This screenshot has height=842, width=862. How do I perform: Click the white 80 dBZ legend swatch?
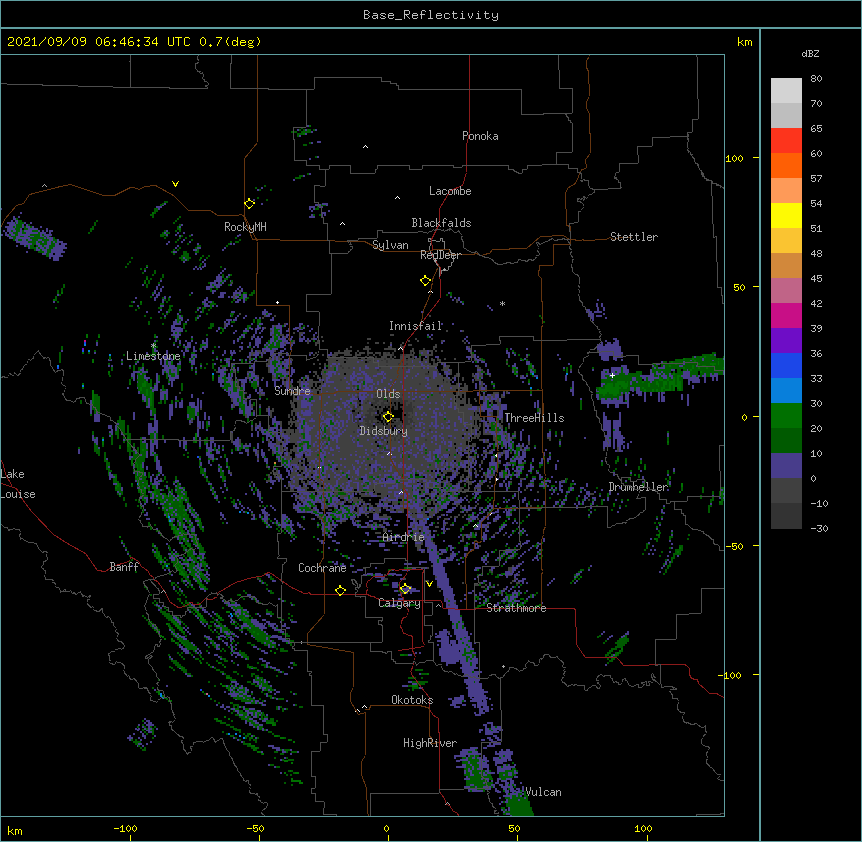786,91
